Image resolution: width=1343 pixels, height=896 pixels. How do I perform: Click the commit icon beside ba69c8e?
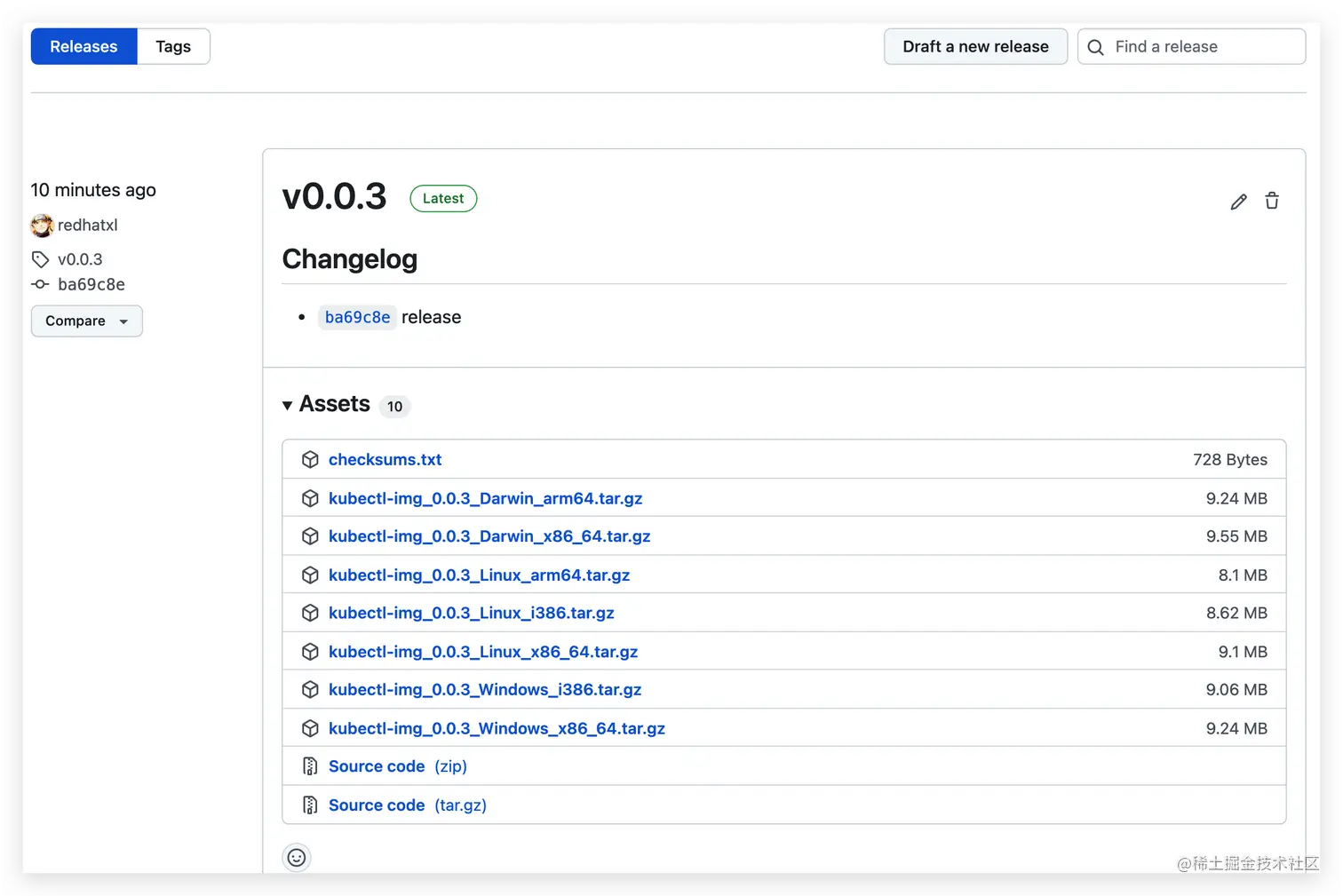pyautogui.click(x=40, y=284)
